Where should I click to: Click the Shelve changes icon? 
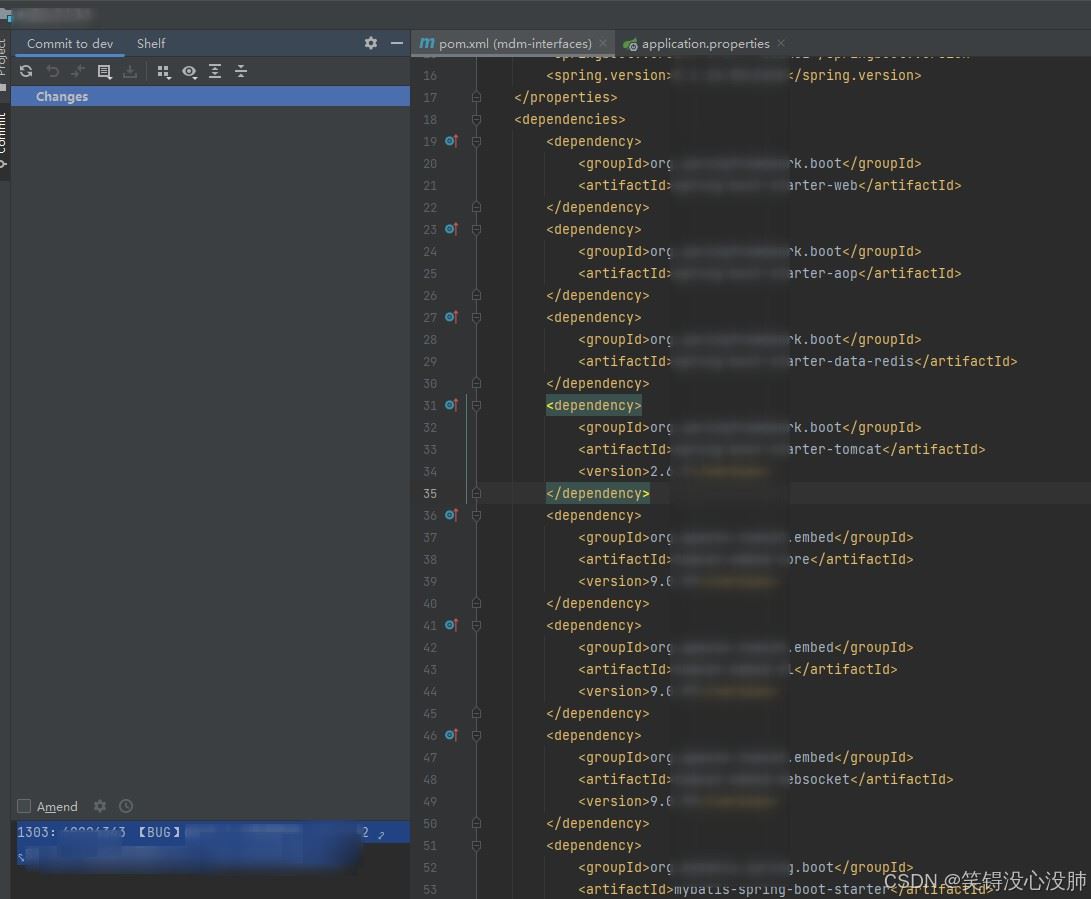[x=130, y=72]
